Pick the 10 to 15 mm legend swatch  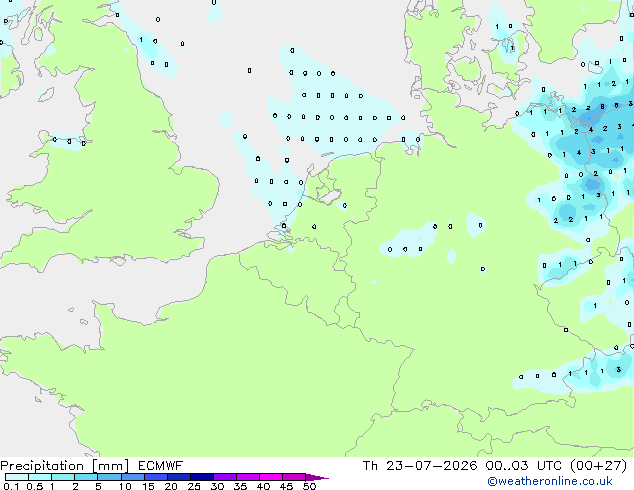click(133, 477)
